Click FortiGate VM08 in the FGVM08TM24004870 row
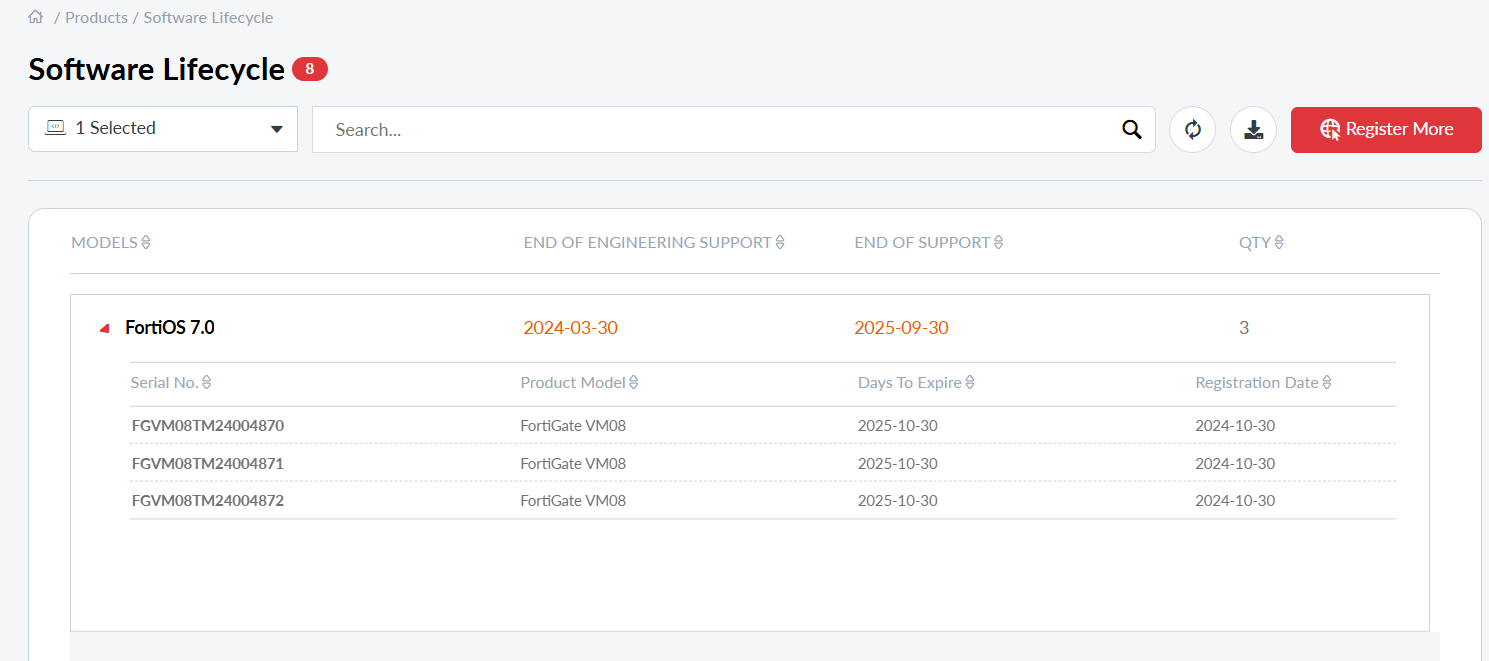Viewport: 1489px width, 661px height. coord(573,425)
